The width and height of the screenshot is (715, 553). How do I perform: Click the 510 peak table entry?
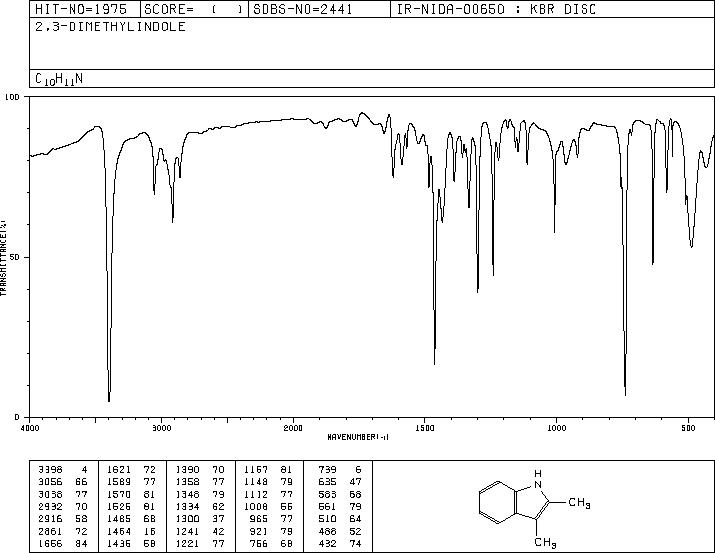340,519
